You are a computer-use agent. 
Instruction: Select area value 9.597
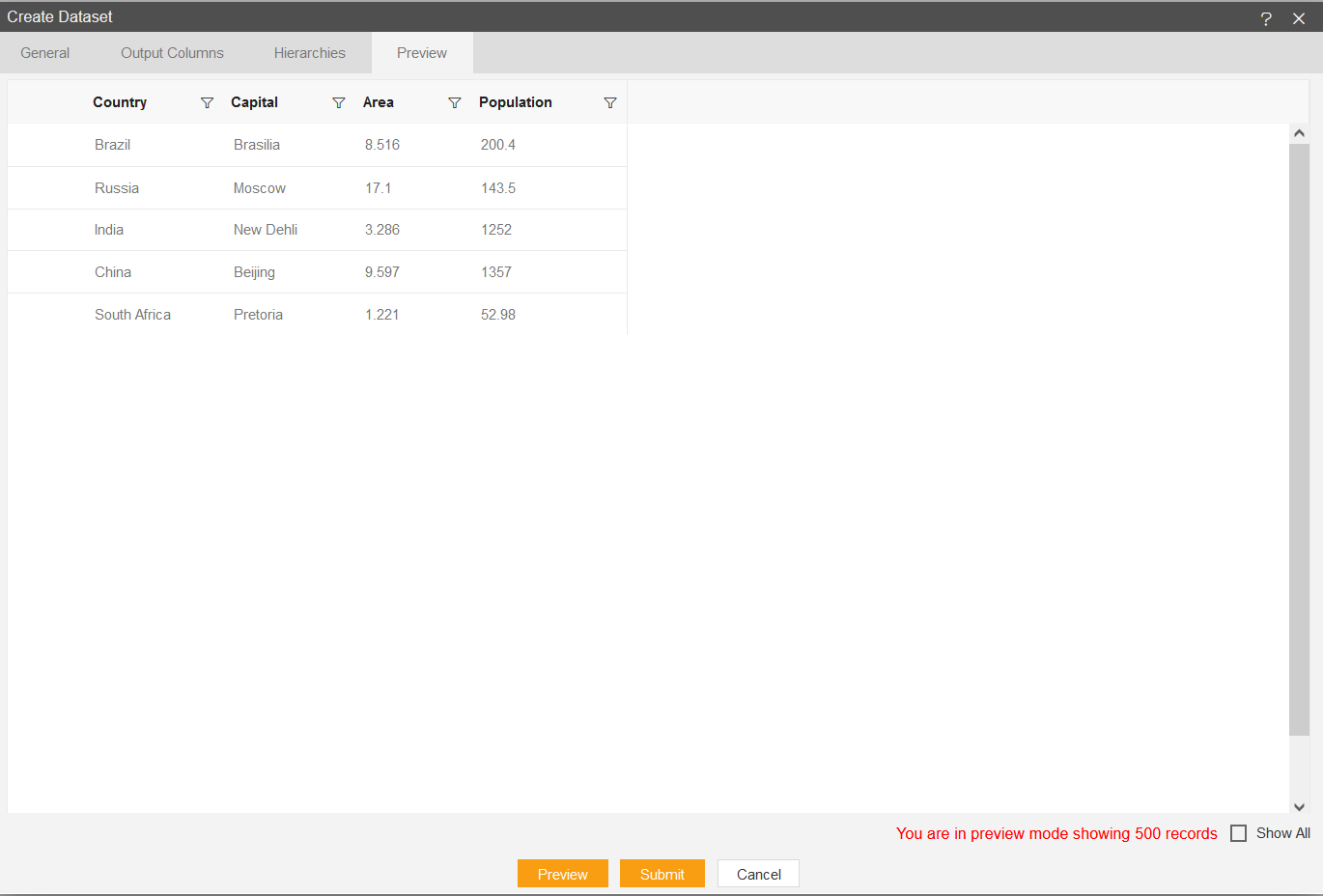coord(382,272)
